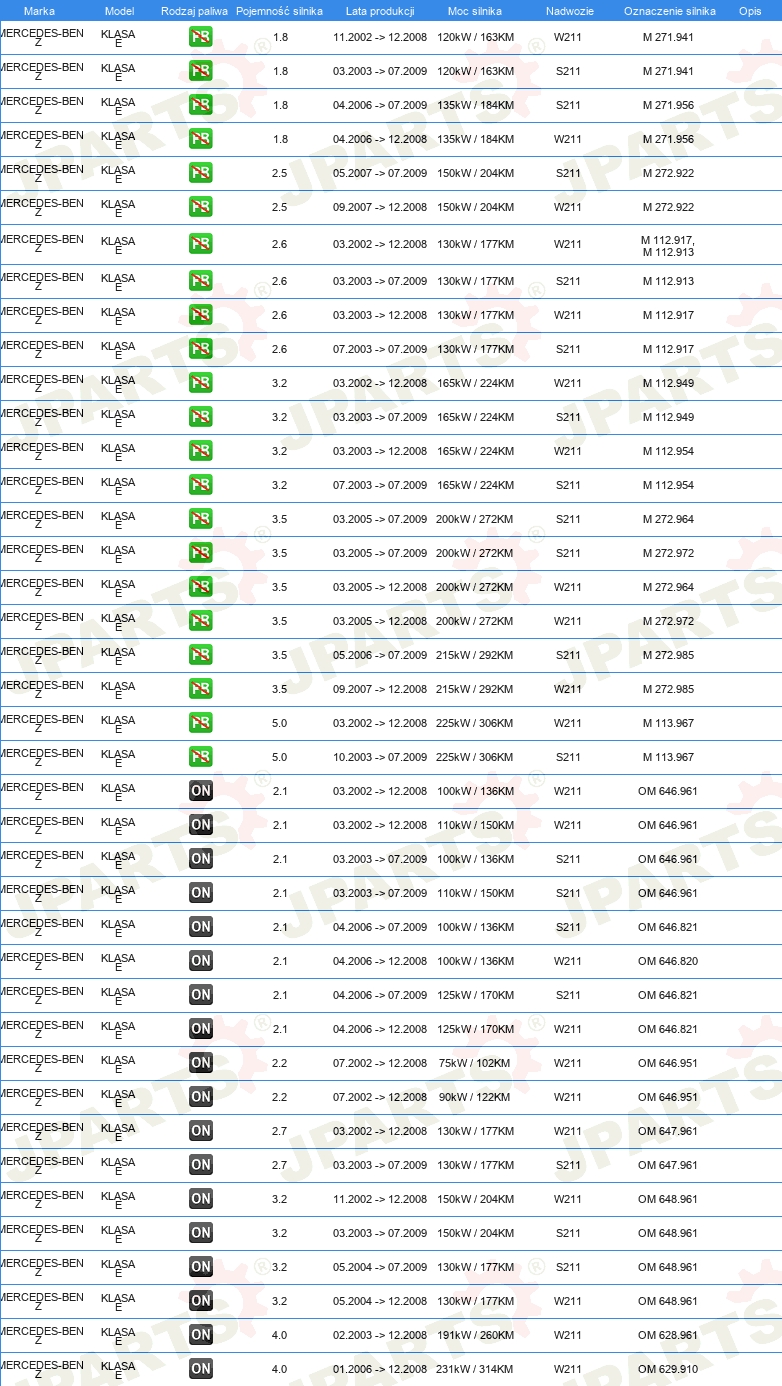
Task: Click ON diesel icon in OM 628.961 row
Action: 201,1335
